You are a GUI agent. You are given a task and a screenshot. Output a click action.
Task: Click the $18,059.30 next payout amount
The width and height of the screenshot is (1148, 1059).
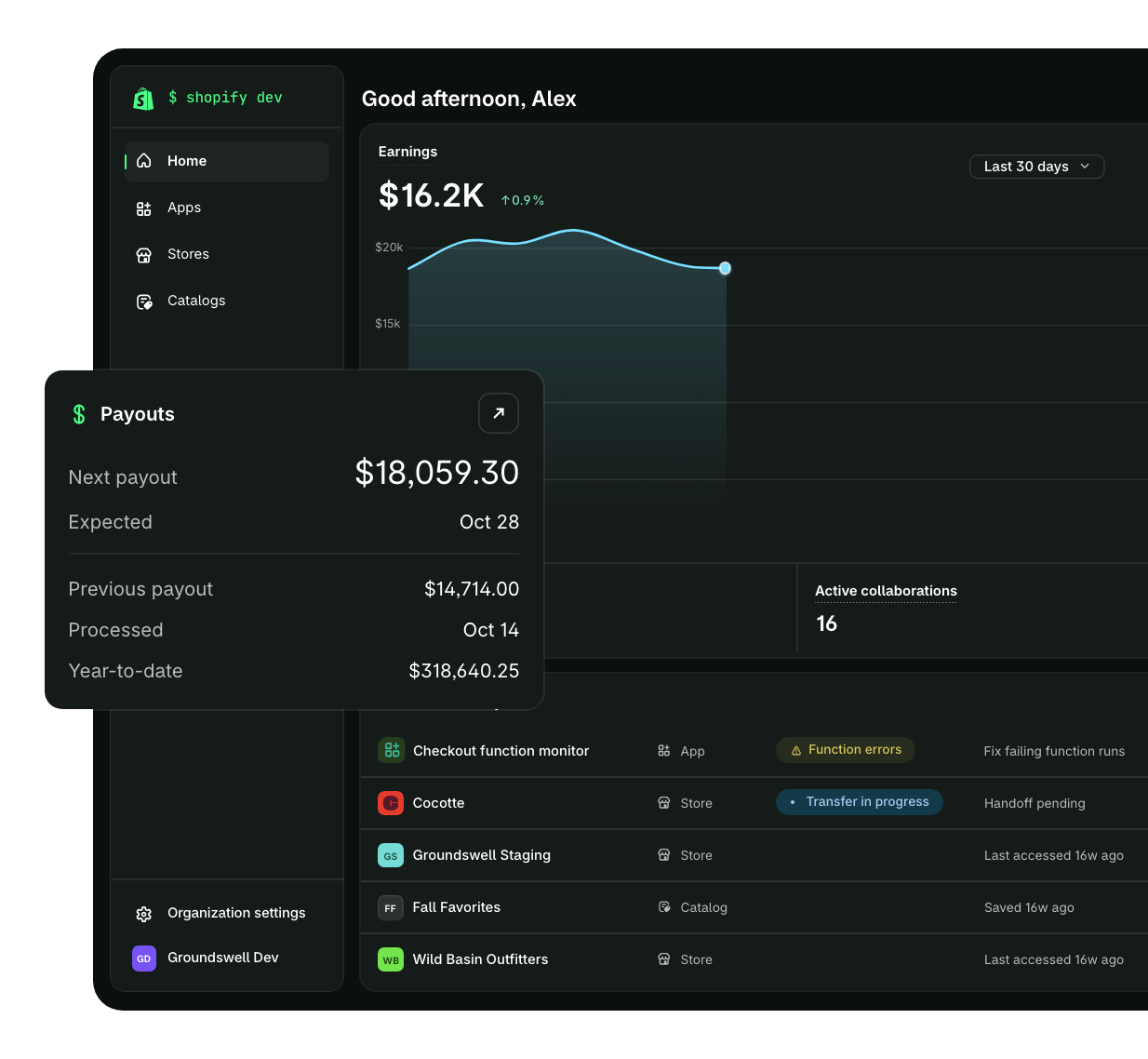436,473
